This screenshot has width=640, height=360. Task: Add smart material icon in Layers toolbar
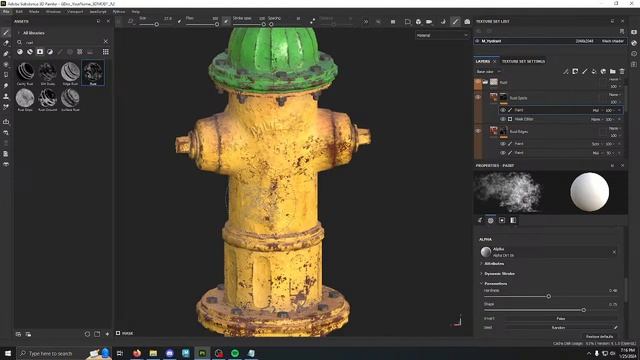(x=603, y=71)
